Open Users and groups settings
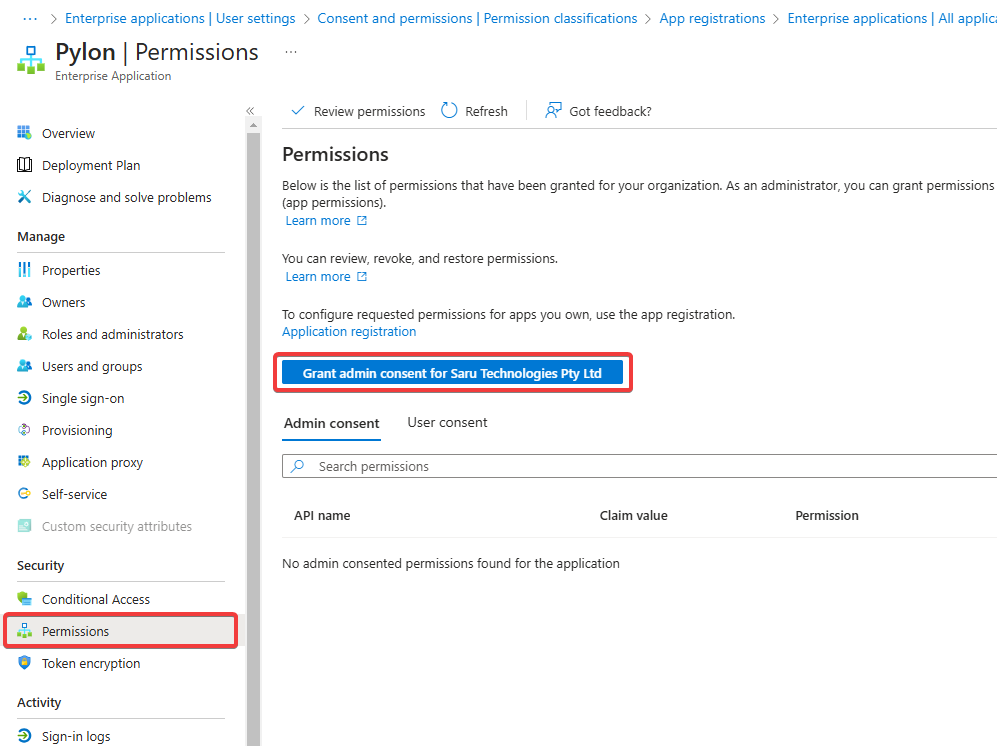 tap(93, 366)
